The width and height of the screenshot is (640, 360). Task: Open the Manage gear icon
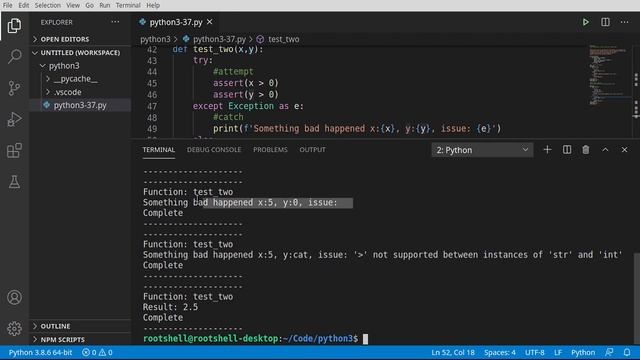point(14,328)
